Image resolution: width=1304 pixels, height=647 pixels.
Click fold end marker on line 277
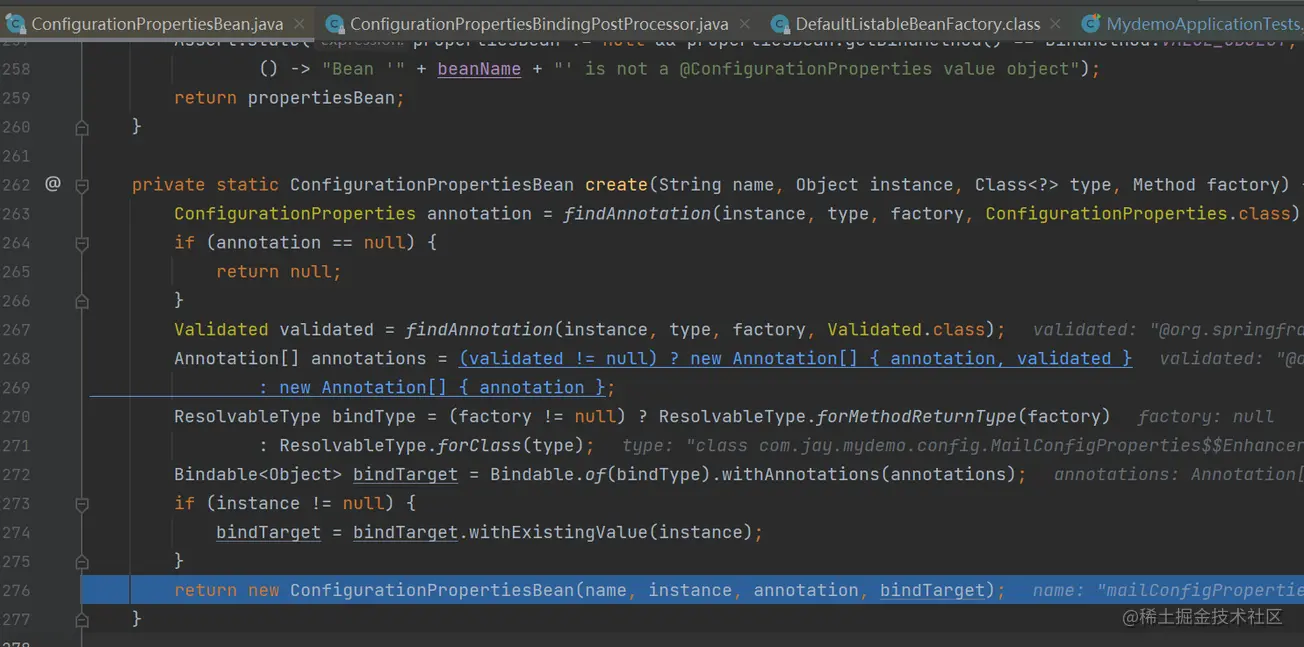tap(82, 620)
